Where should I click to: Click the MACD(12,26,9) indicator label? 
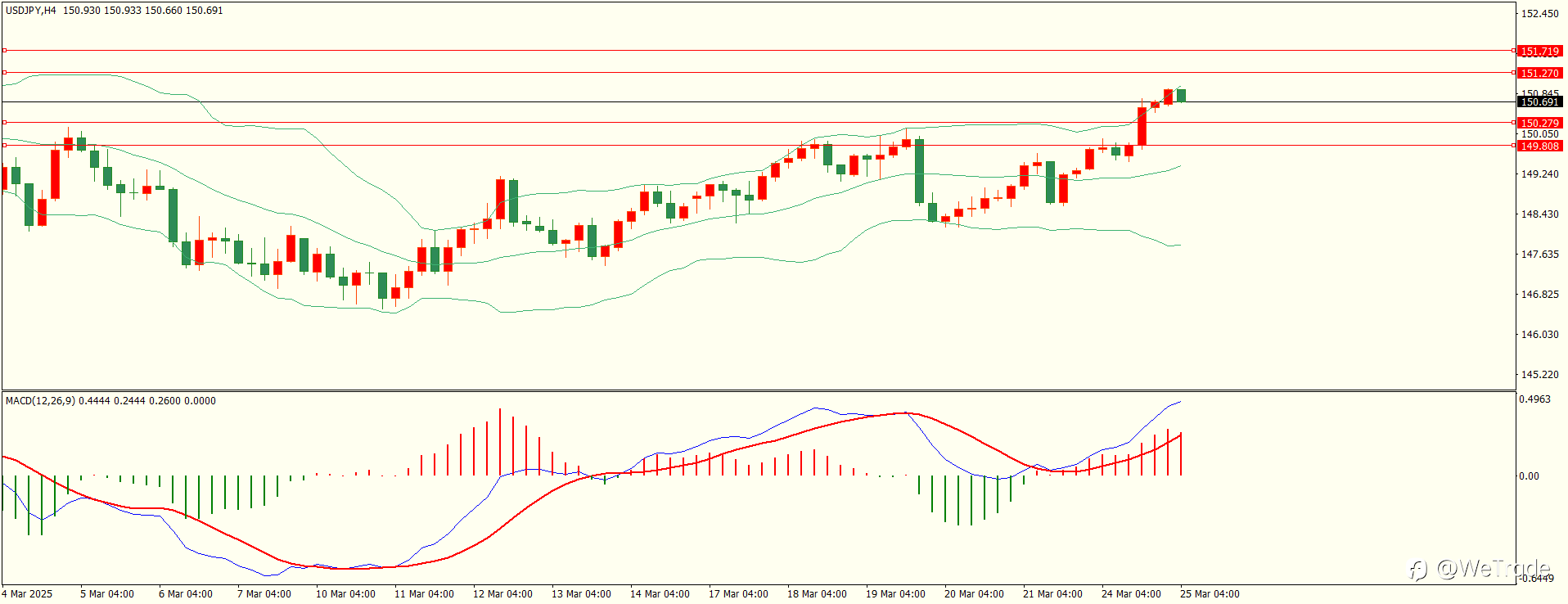pos(40,401)
